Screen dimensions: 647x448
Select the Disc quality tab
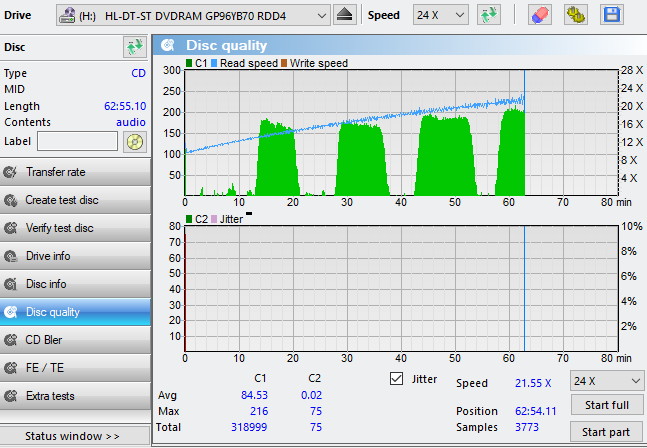[x=75, y=312]
